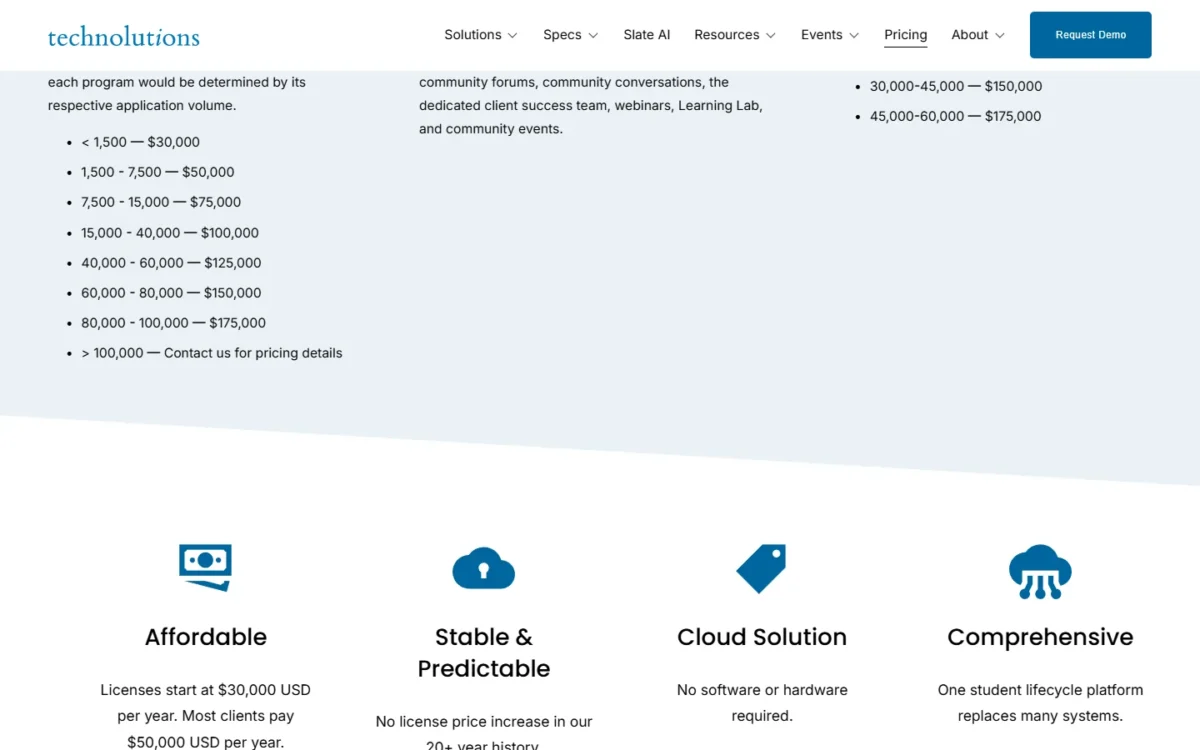Click the '1,500 - 7,500 — $50,000' row
This screenshot has height=750, width=1200.
(x=158, y=172)
